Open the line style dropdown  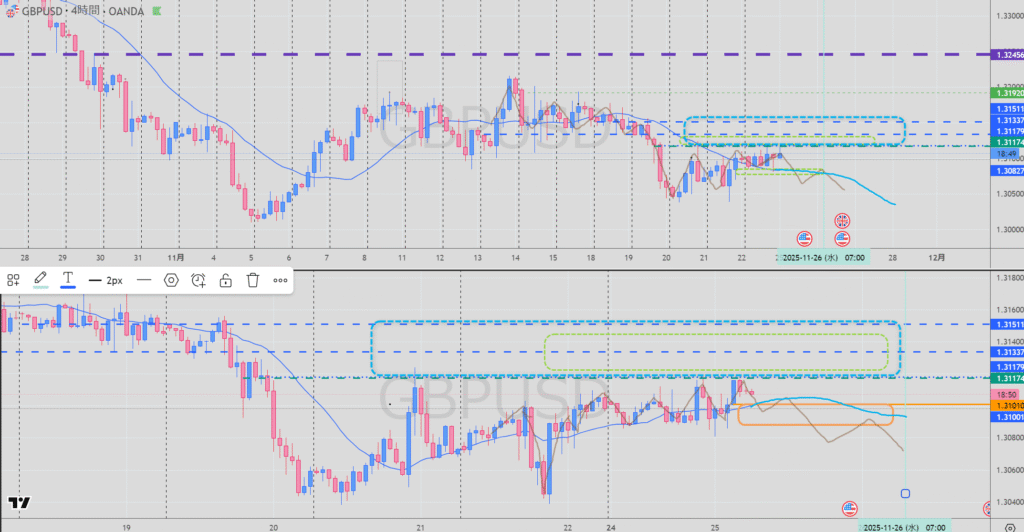point(143,280)
